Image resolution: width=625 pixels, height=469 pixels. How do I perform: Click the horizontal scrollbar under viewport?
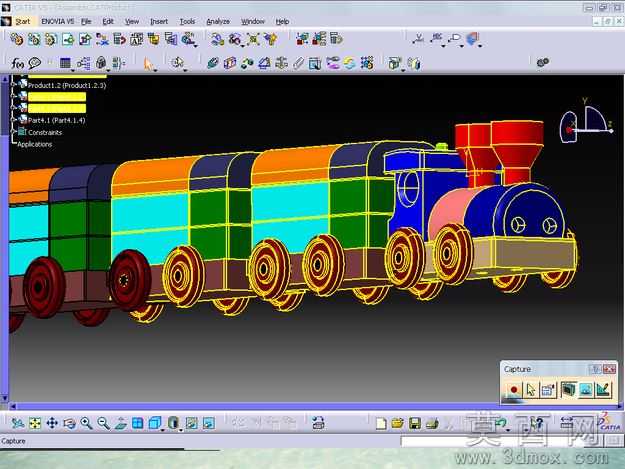pyautogui.click(x=313, y=406)
